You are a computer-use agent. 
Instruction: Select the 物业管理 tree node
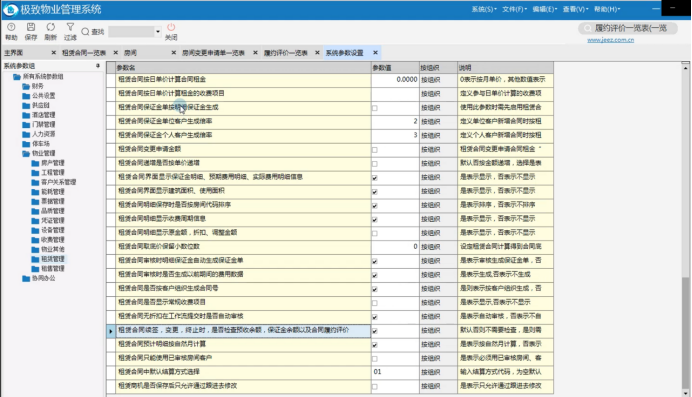pyautogui.click(x=44, y=153)
